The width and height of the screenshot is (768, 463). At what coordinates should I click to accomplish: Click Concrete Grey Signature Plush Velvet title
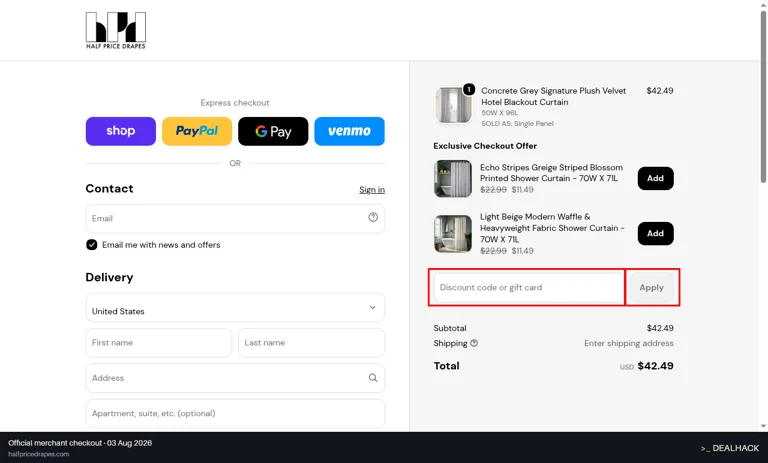[553, 96]
